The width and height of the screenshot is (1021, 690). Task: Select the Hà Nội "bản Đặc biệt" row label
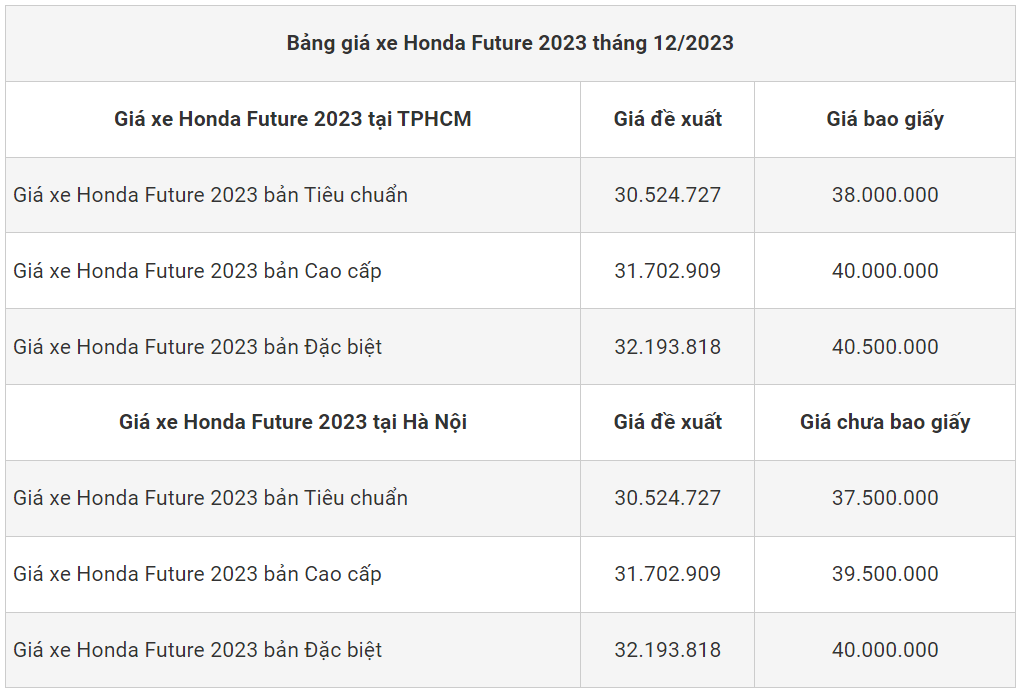198,650
